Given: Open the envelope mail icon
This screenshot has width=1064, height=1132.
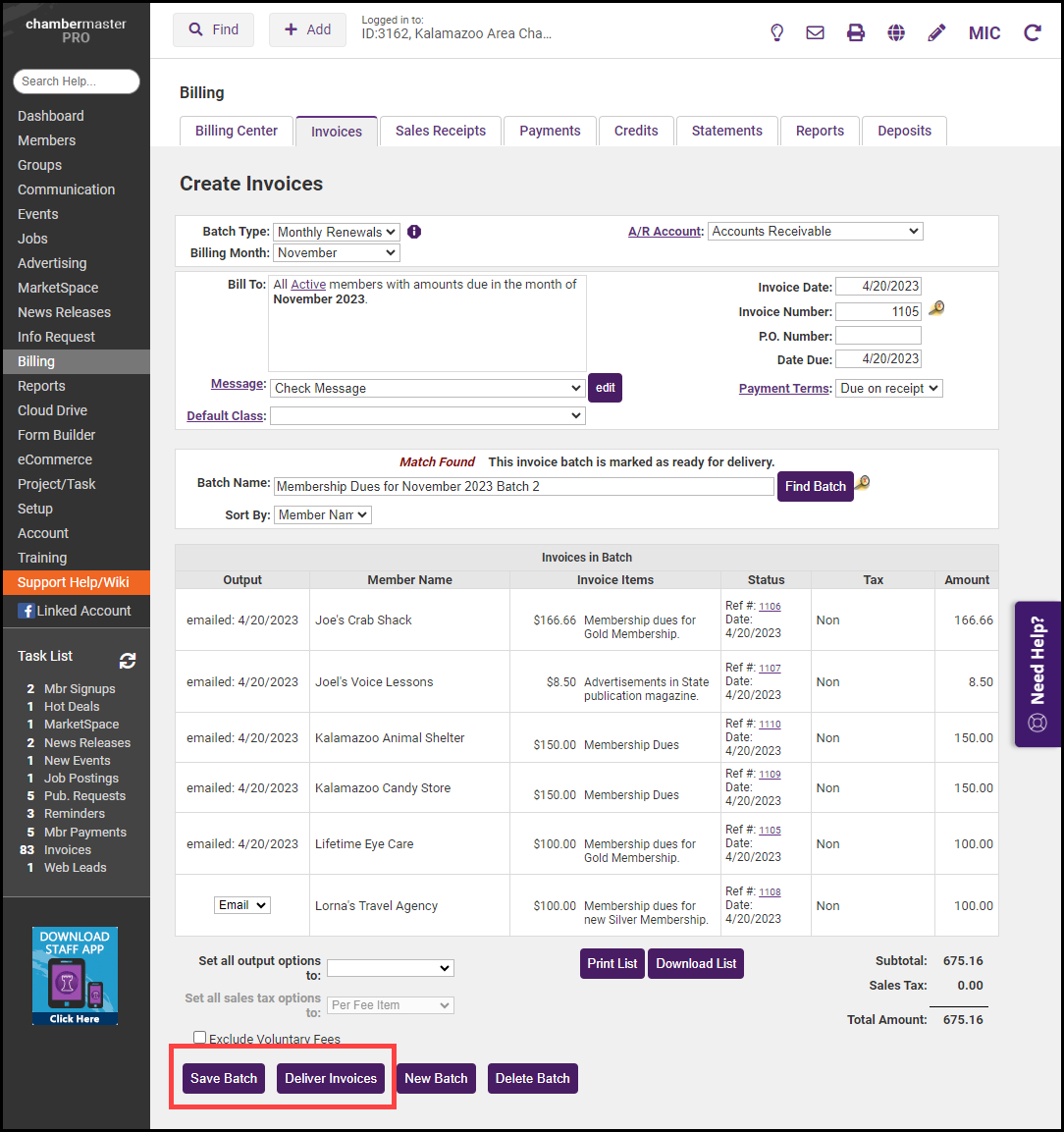Looking at the screenshot, I should coord(815,32).
